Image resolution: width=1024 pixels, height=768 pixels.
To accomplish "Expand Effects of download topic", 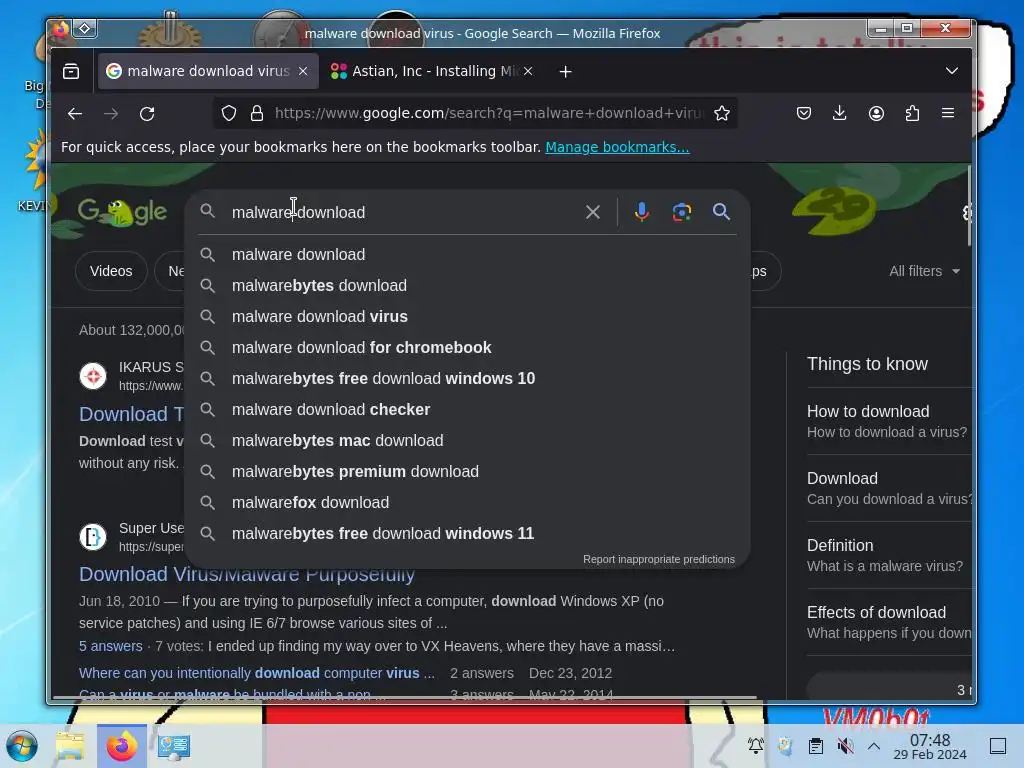I will [x=889, y=622].
